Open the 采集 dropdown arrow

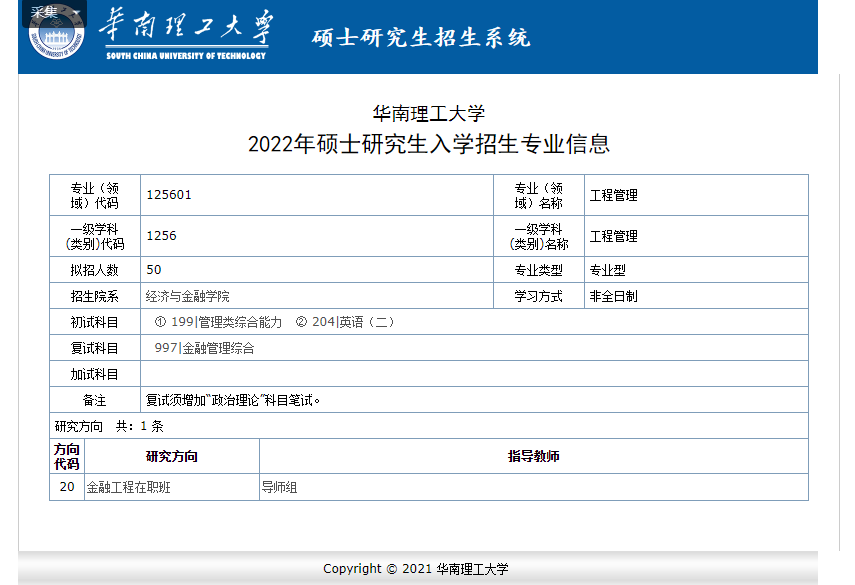point(76,12)
